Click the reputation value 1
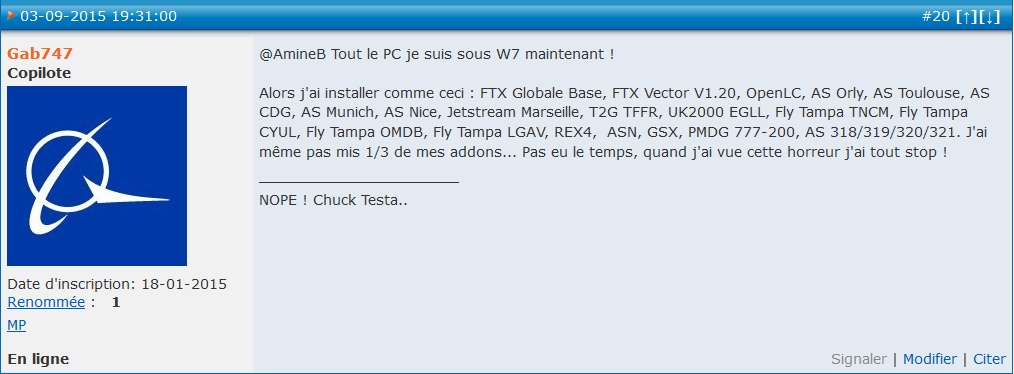1014x374 pixels. pyautogui.click(x=116, y=302)
